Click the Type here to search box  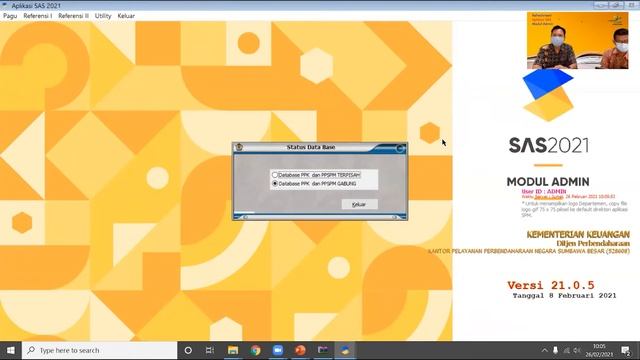pyautogui.click(x=100, y=350)
